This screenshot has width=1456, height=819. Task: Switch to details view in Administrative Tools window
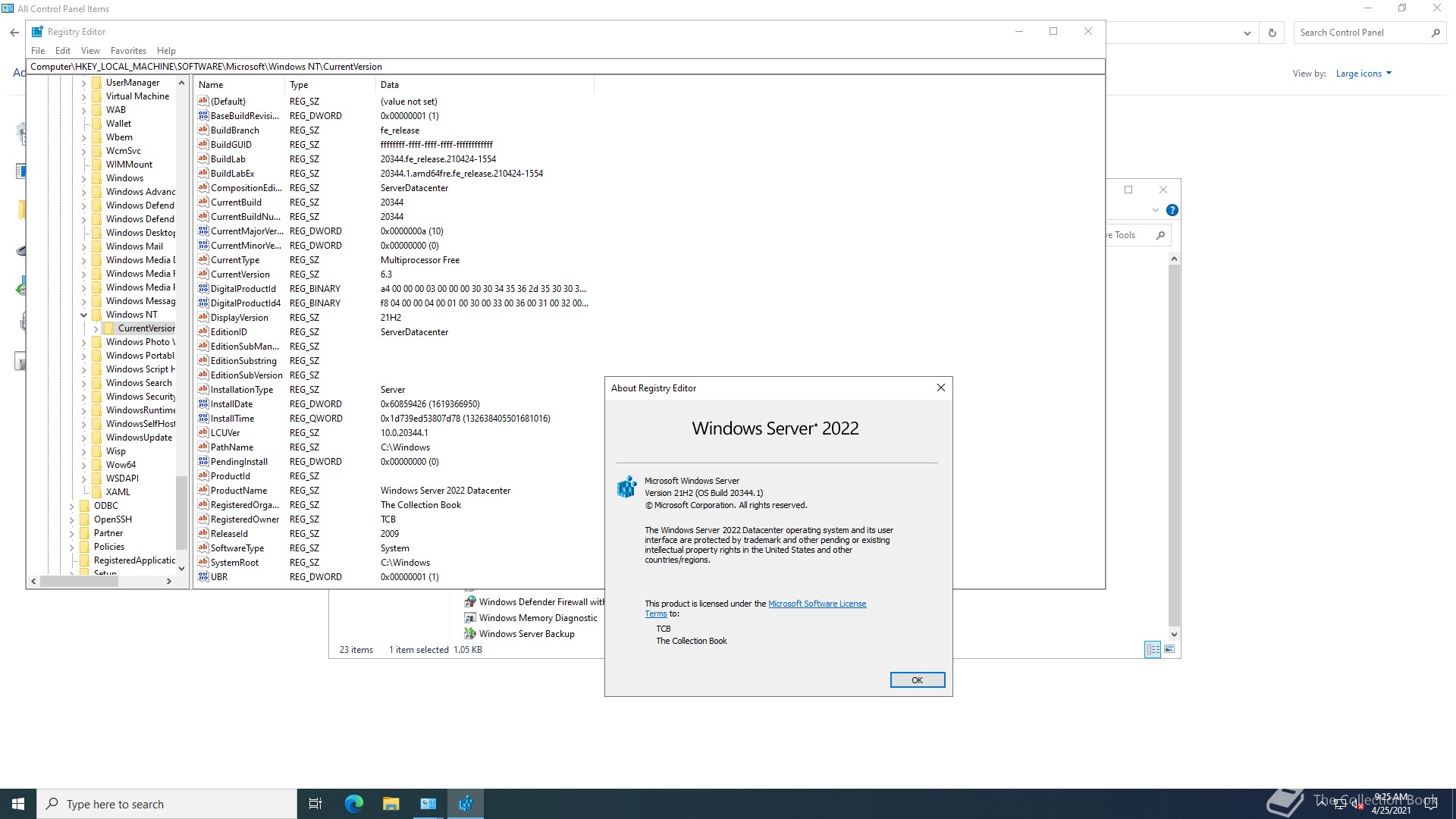tap(1153, 649)
